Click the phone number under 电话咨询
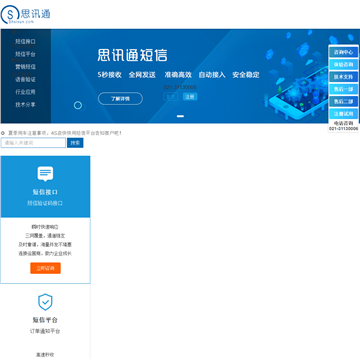360x360 pixels. (x=344, y=128)
